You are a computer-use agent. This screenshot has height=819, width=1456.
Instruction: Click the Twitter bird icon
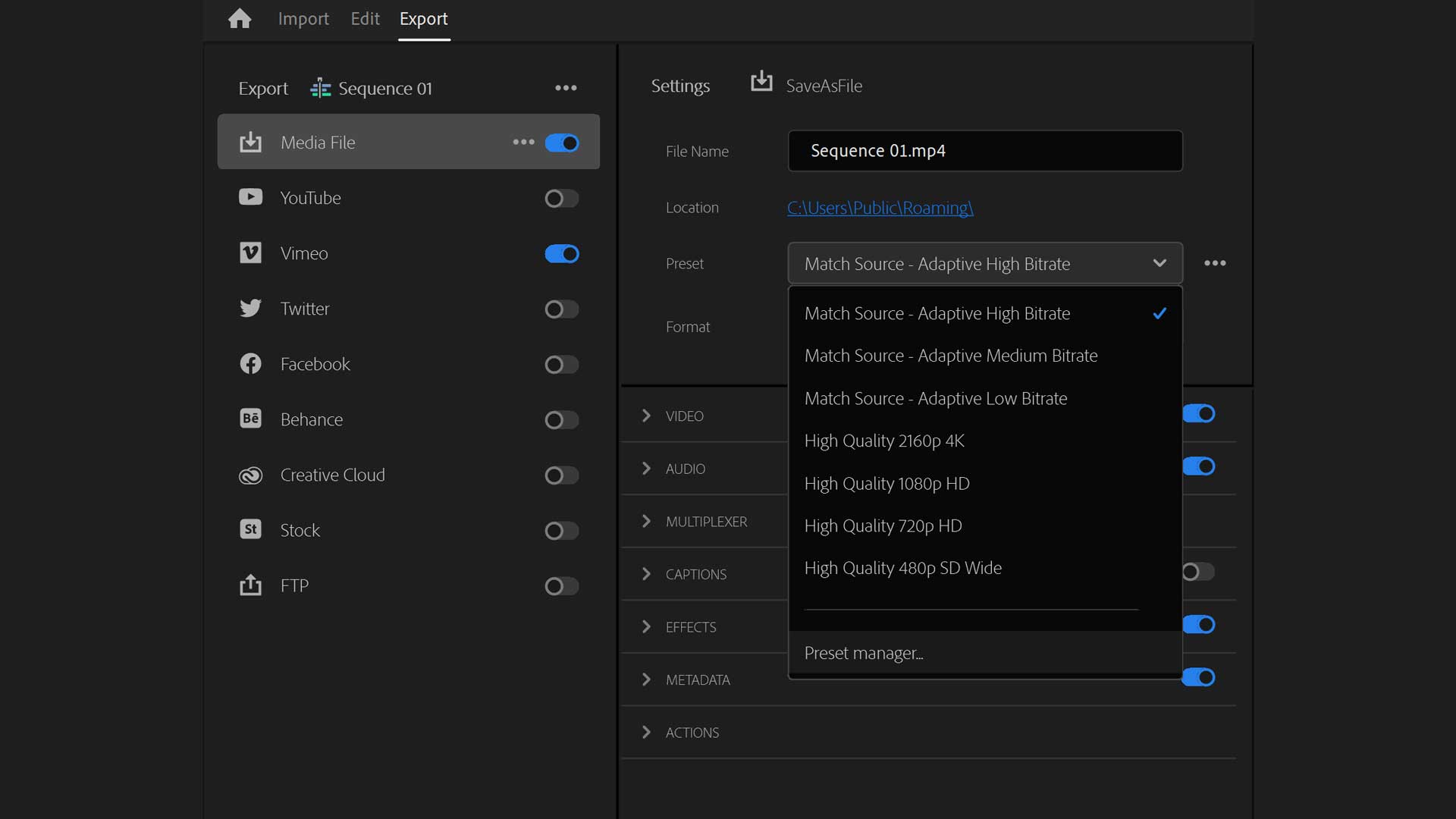pyautogui.click(x=250, y=308)
